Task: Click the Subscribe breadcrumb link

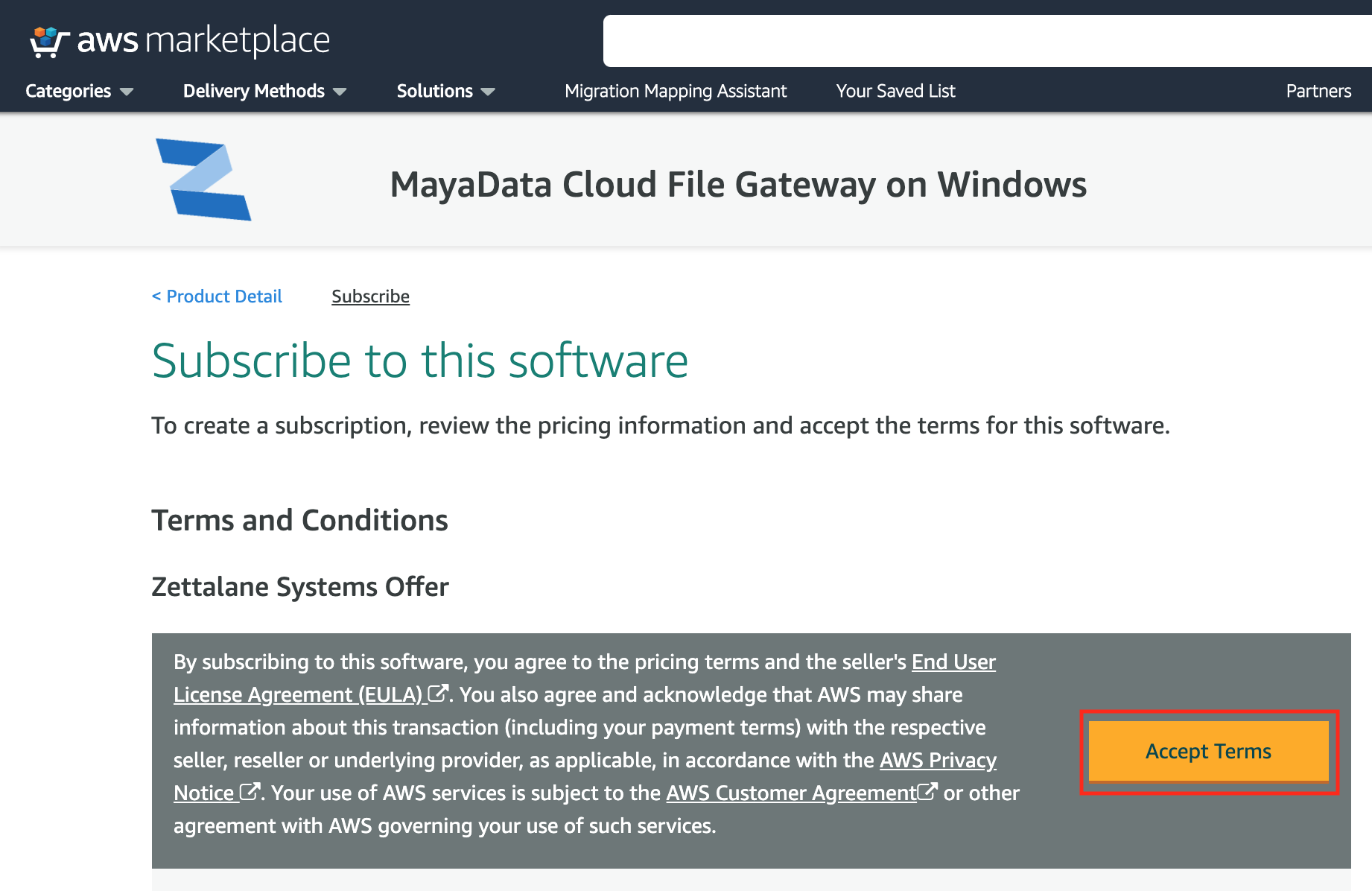Action: [x=370, y=297]
